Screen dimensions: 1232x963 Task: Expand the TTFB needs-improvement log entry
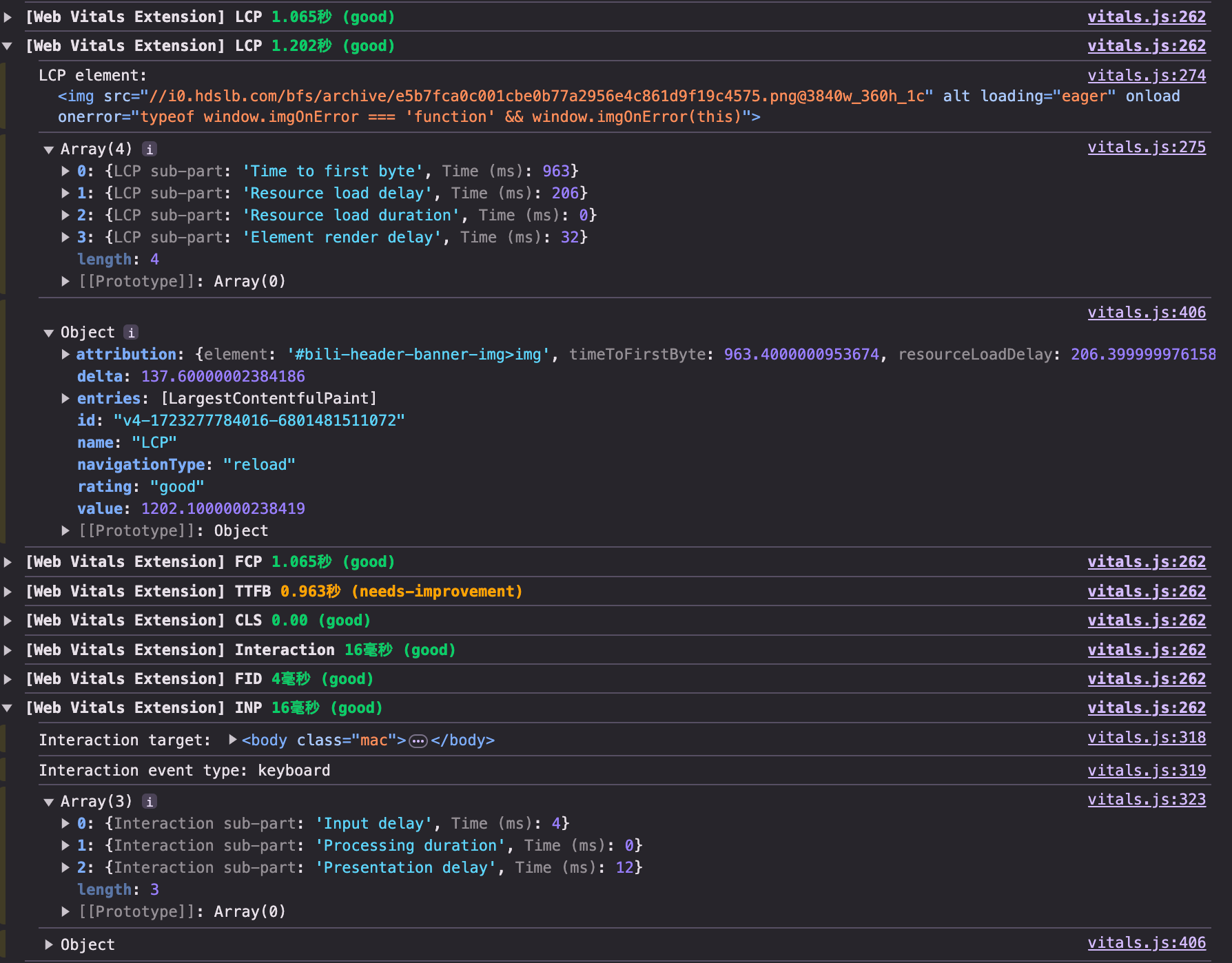(x=8, y=592)
